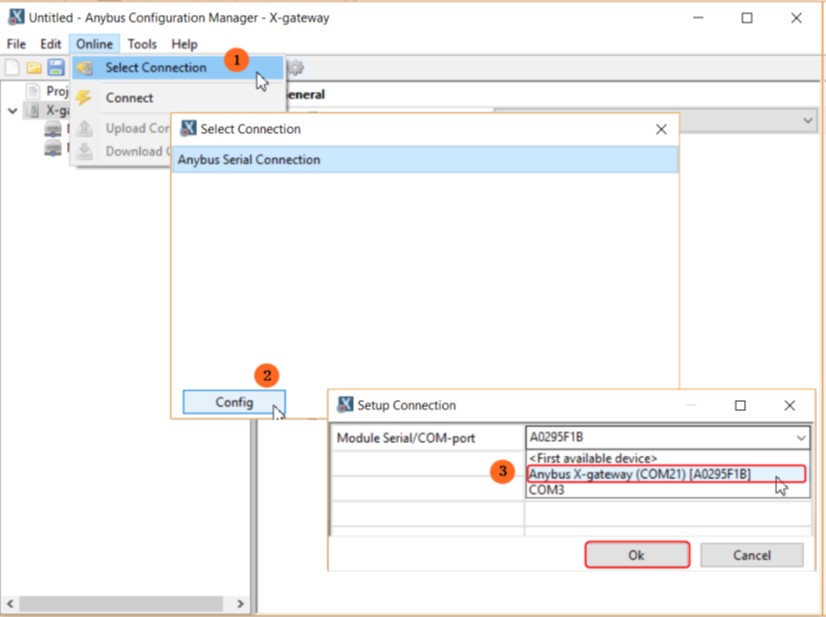Select Anybus Serial Connection list row
The height and width of the screenshot is (617, 826).
coord(425,160)
